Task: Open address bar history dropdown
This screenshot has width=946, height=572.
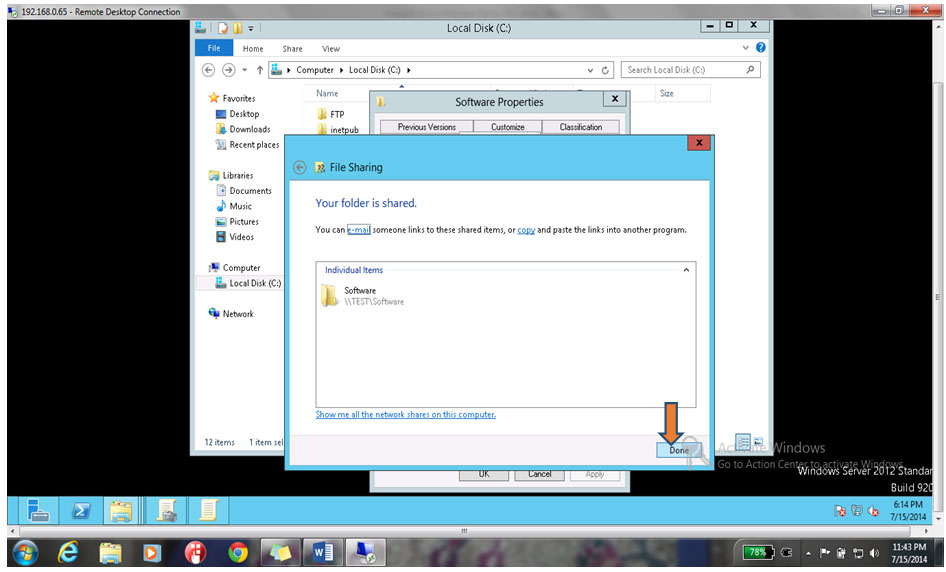Action: click(590, 70)
